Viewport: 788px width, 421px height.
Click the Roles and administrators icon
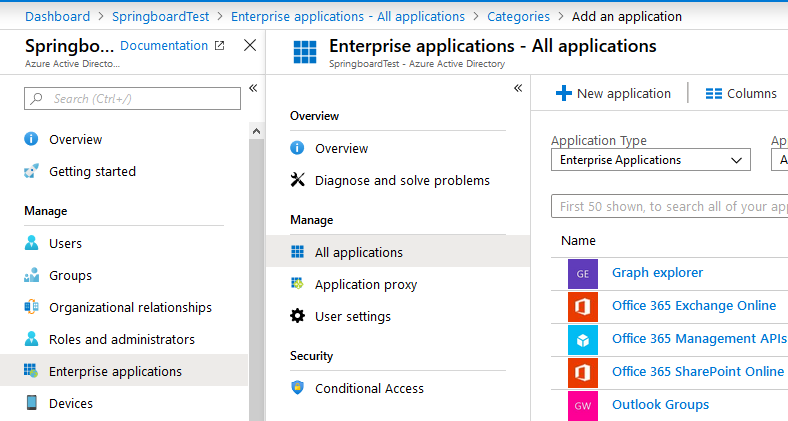[31, 339]
